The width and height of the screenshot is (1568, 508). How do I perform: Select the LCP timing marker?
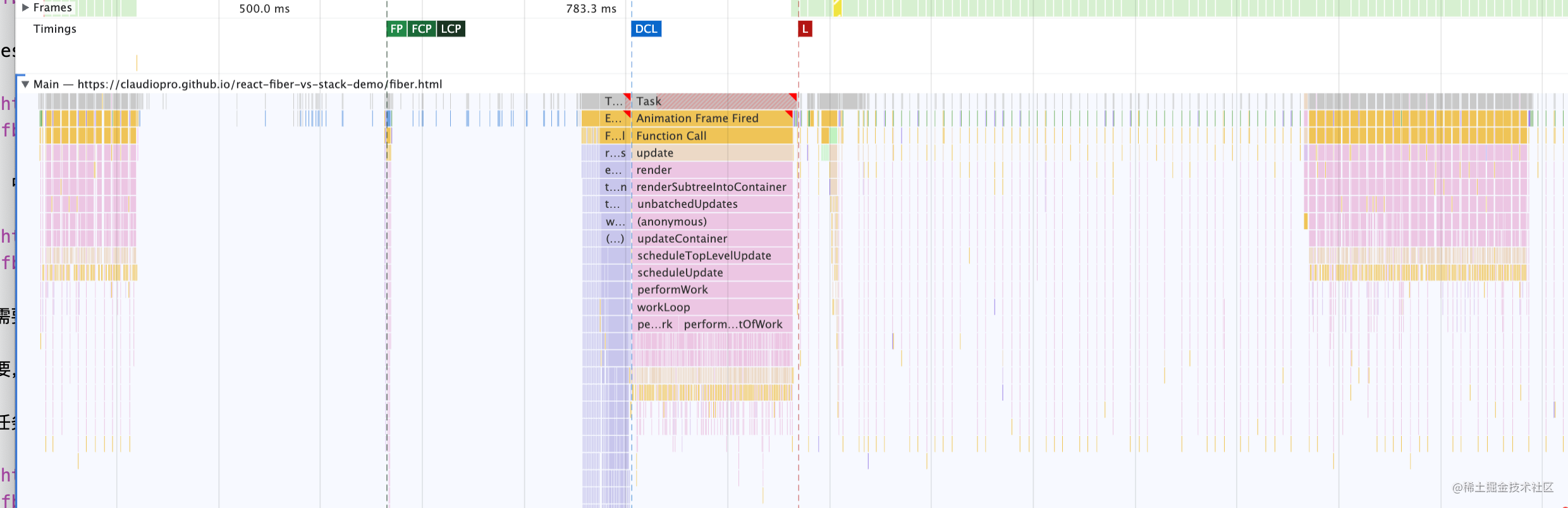coord(451,29)
